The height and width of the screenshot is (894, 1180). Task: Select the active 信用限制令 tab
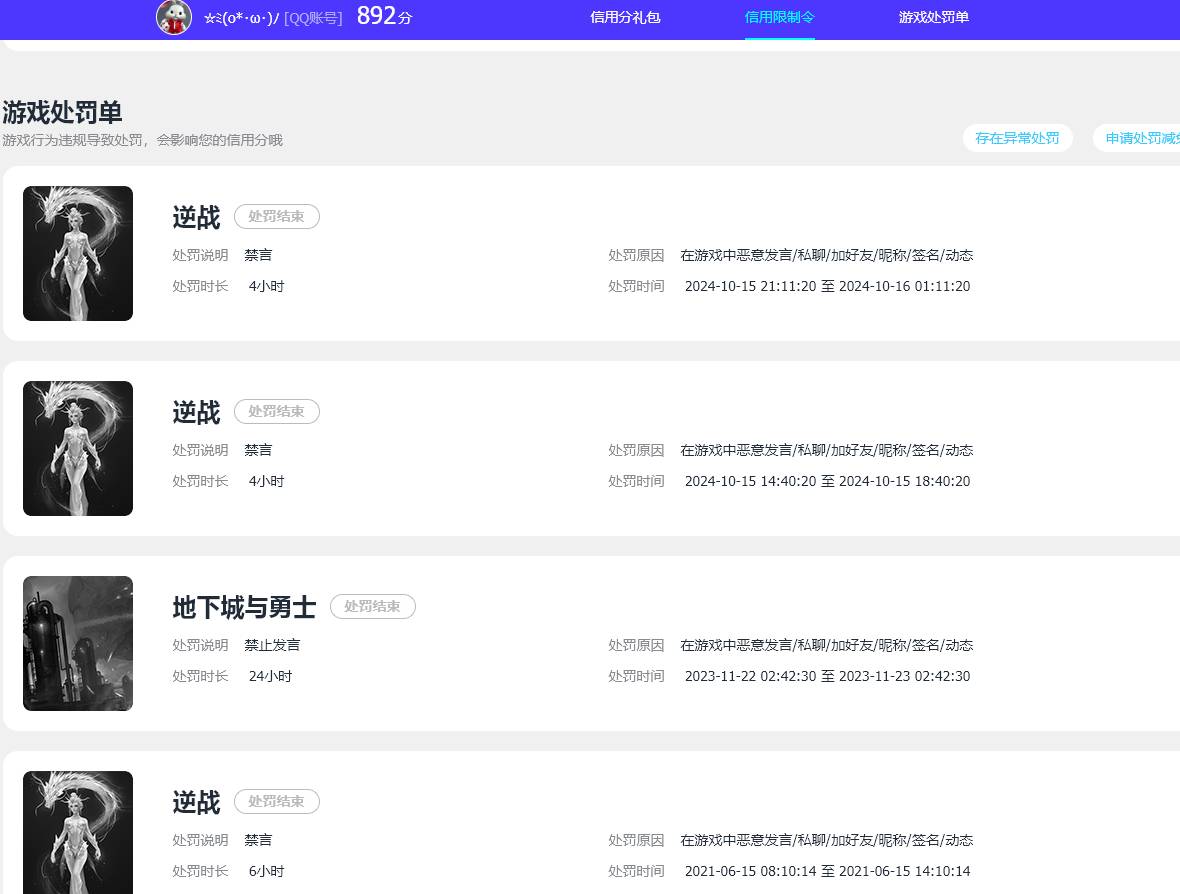(779, 18)
